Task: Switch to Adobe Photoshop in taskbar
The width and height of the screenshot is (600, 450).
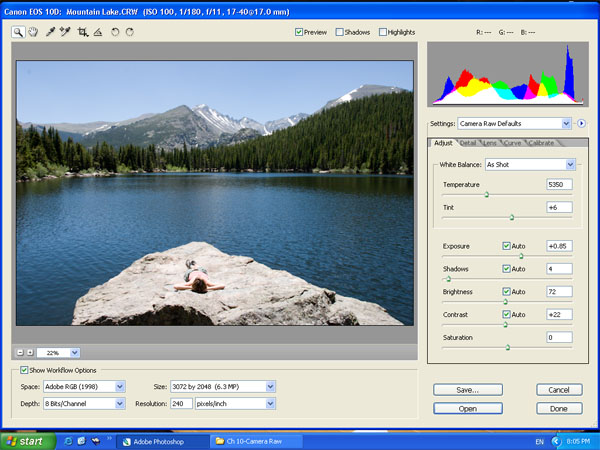Action: coord(162,442)
